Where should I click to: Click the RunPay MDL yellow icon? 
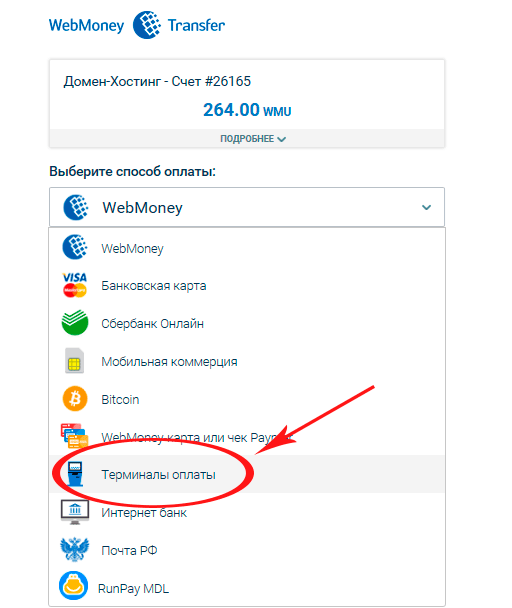point(73,585)
